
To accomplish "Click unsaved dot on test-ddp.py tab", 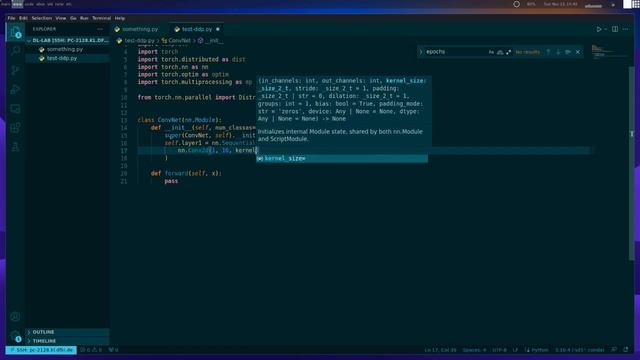I will pos(218,29).
